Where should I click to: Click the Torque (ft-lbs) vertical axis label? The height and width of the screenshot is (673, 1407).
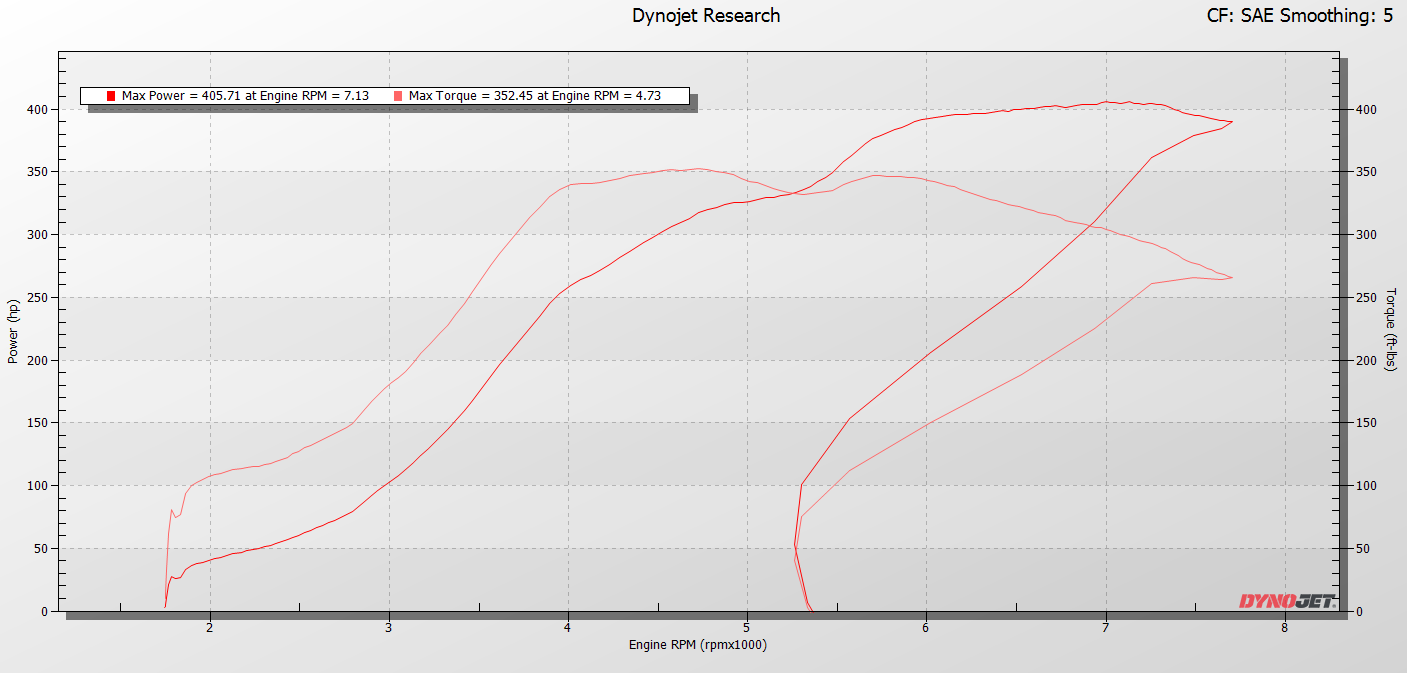[x=1390, y=330]
